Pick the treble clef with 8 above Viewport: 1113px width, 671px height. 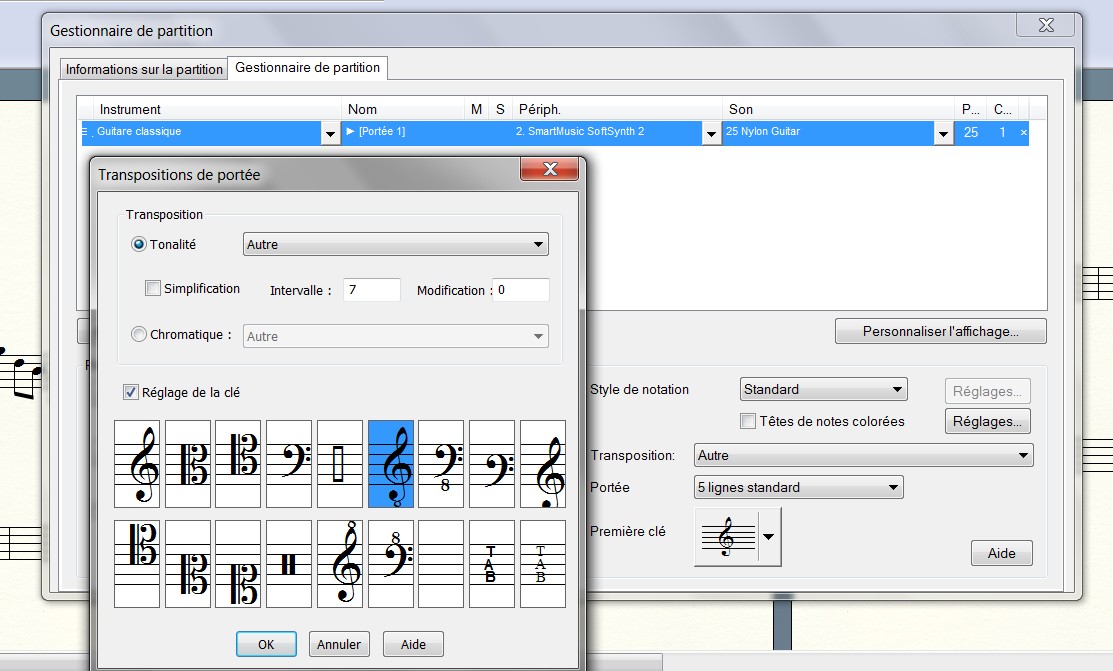coord(340,564)
